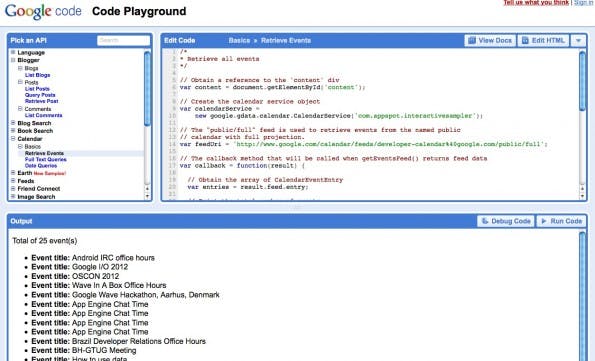595x361 pixels.
Task: Open the Date Queries sample
Action: (x=41, y=166)
